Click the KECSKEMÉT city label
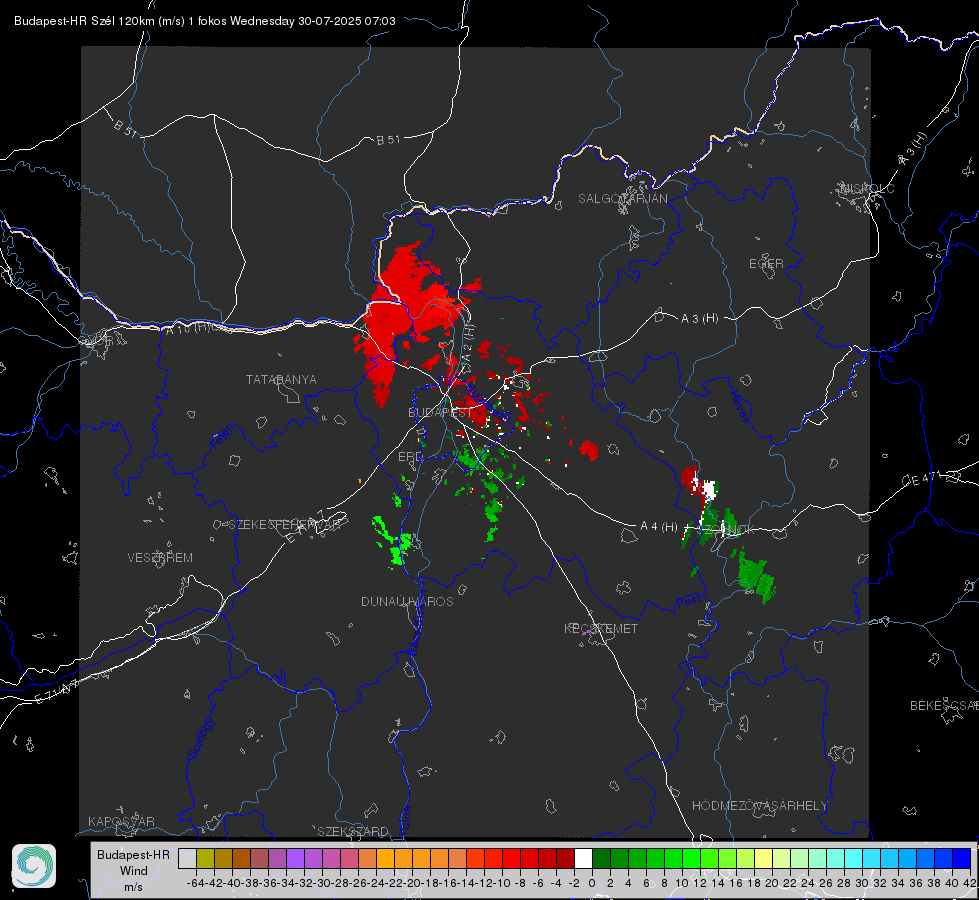The width and height of the screenshot is (979, 900). [601, 628]
